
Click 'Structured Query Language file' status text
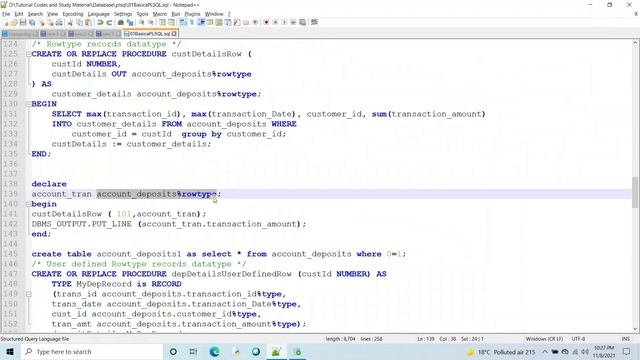[35, 339]
